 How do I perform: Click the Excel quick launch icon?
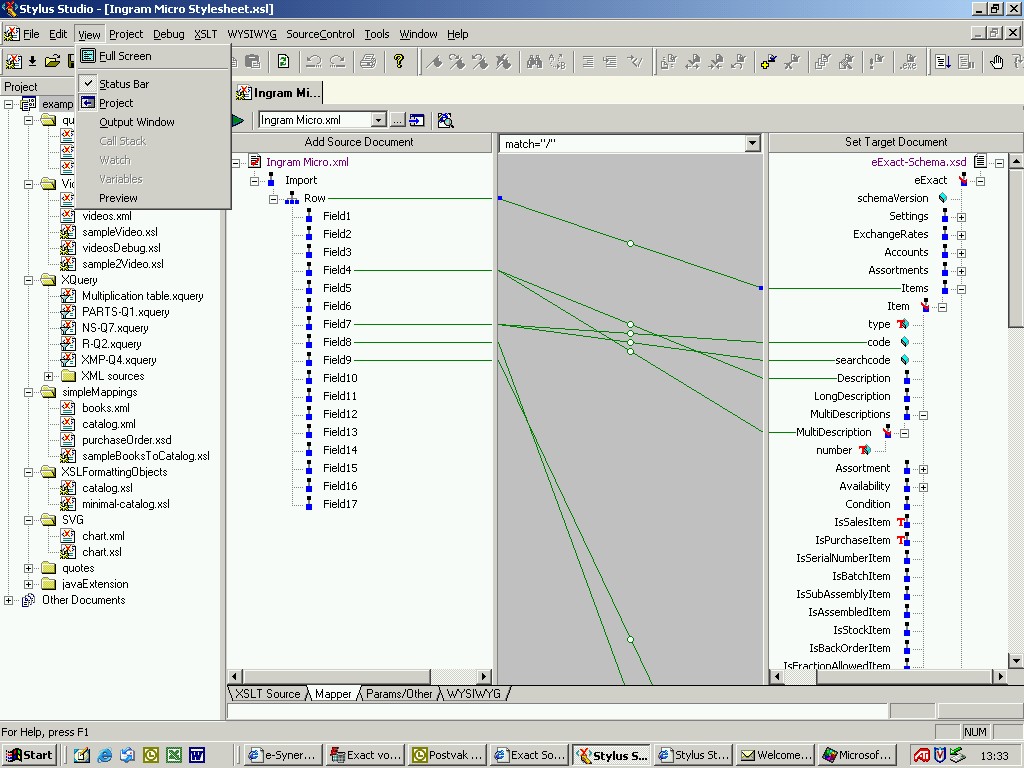174,756
